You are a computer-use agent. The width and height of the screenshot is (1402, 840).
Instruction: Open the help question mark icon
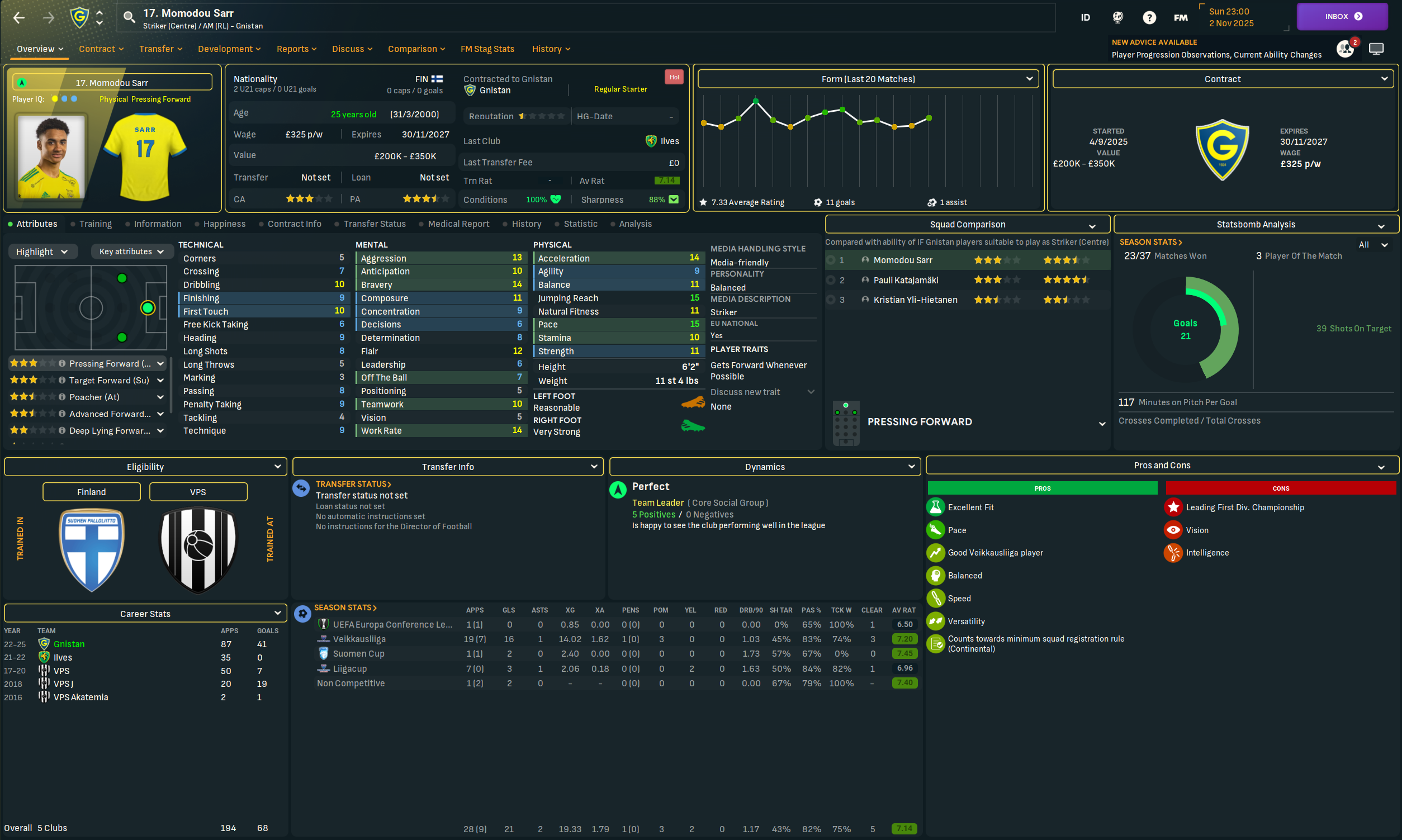1148,17
